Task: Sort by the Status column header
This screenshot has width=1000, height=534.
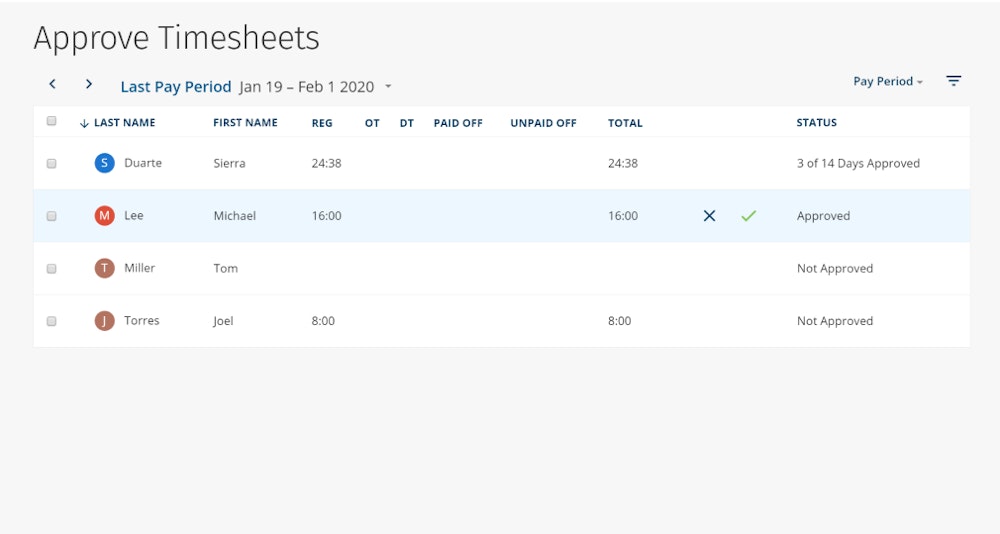Action: tap(816, 123)
